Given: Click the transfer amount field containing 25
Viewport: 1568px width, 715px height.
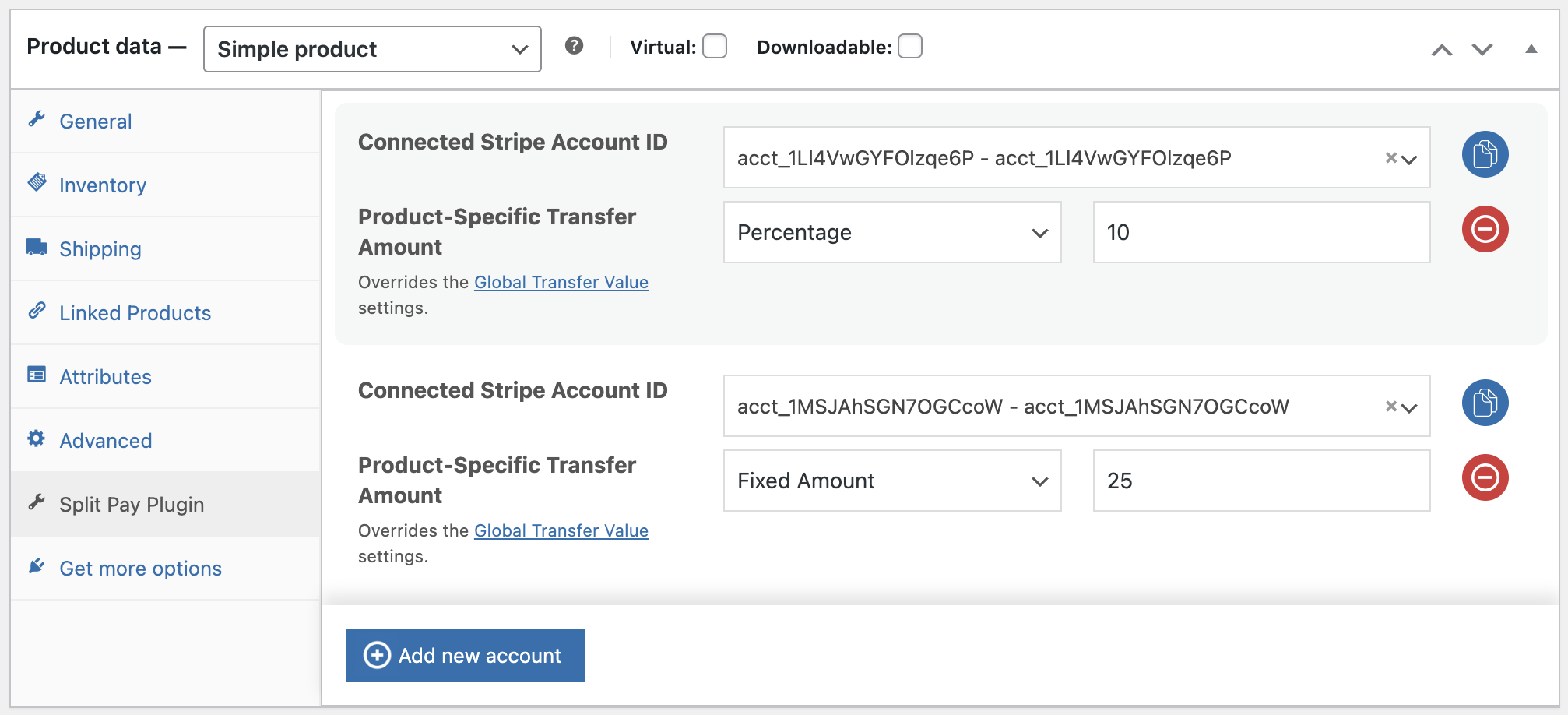Looking at the screenshot, I should (1260, 481).
